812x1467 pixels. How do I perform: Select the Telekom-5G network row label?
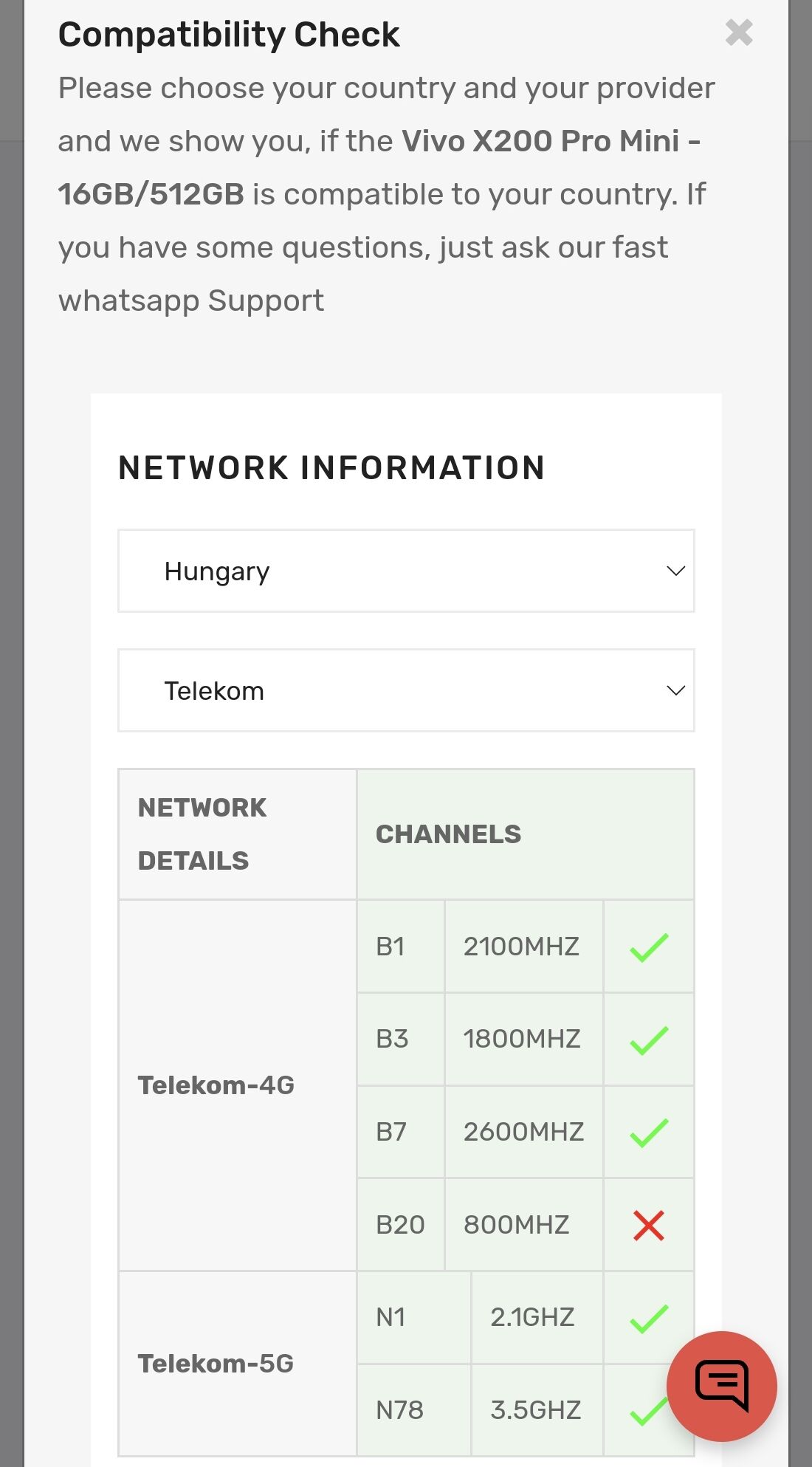[216, 1364]
